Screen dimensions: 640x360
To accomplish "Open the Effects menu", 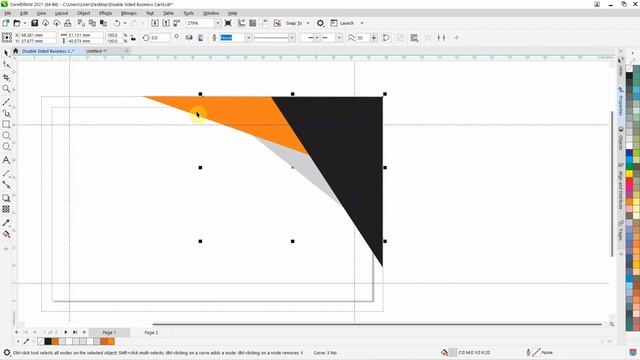I will [x=105, y=13].
